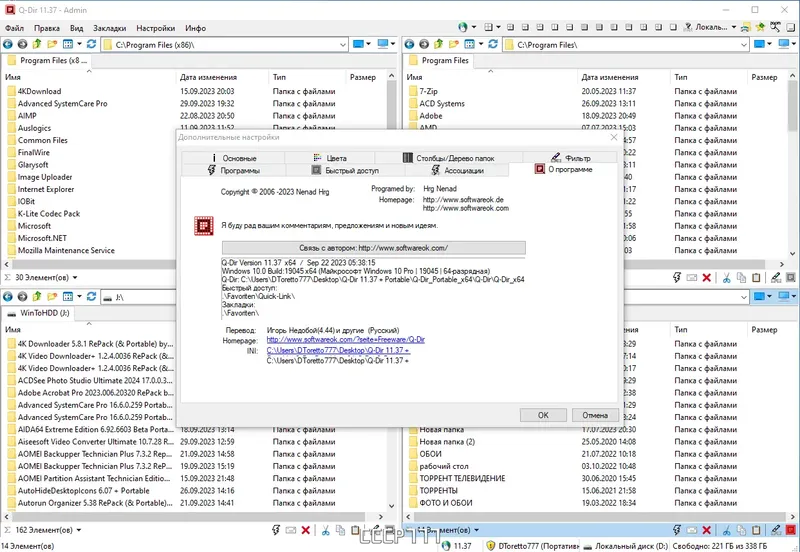800x552 pixels.
Task: Switch to the Основные tab
Action: pos(233,158)
